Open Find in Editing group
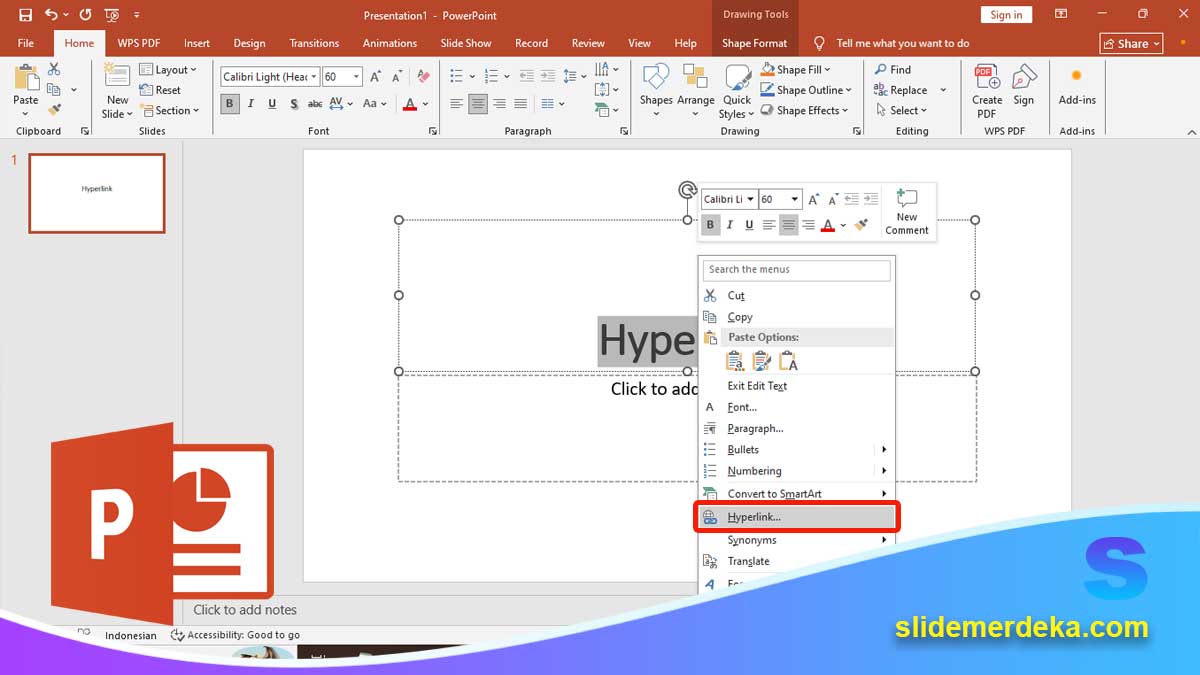Image resolution: width=1200 pixels, height=675 pixels. (x=893, y=70)
